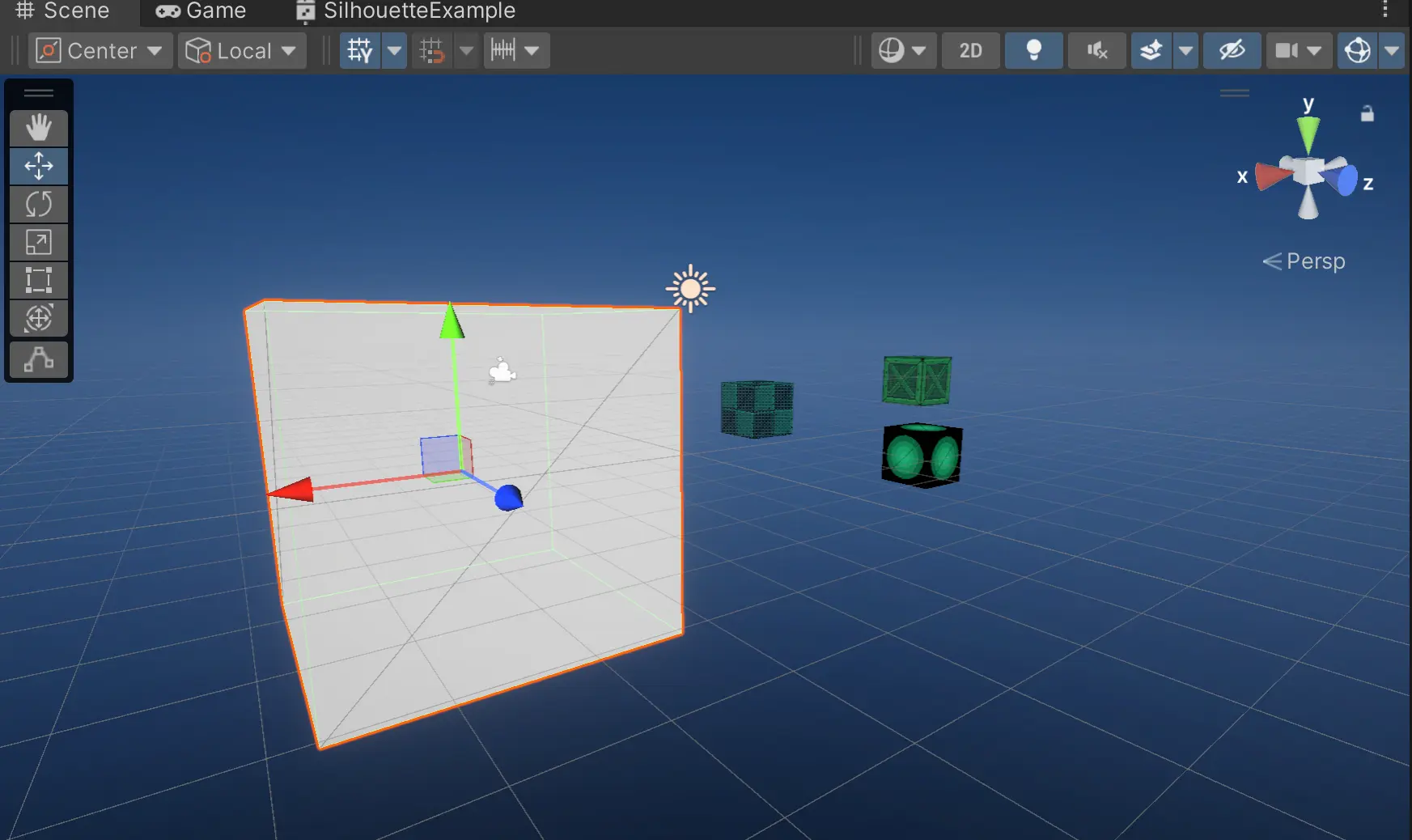Toggle scene effects button
The height and width of the screenshot is (840, 1412).
[1151, 50]
